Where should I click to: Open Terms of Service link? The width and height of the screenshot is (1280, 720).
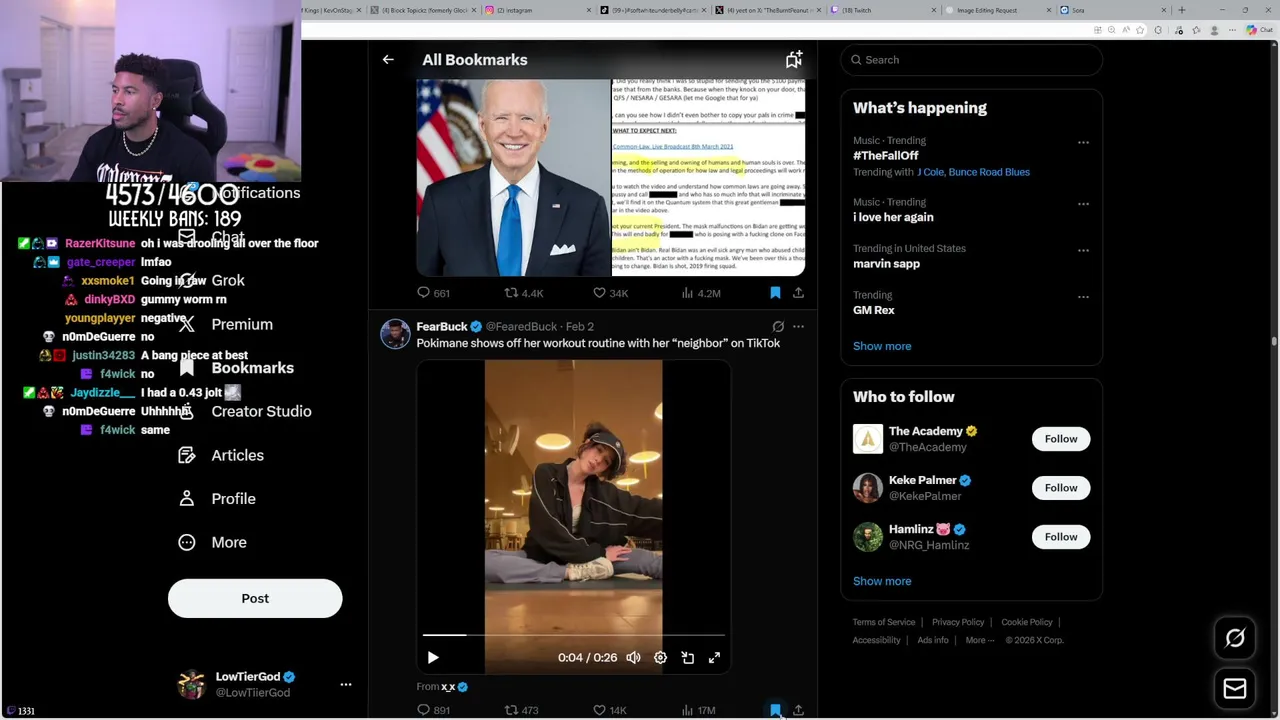click(884, 622)
